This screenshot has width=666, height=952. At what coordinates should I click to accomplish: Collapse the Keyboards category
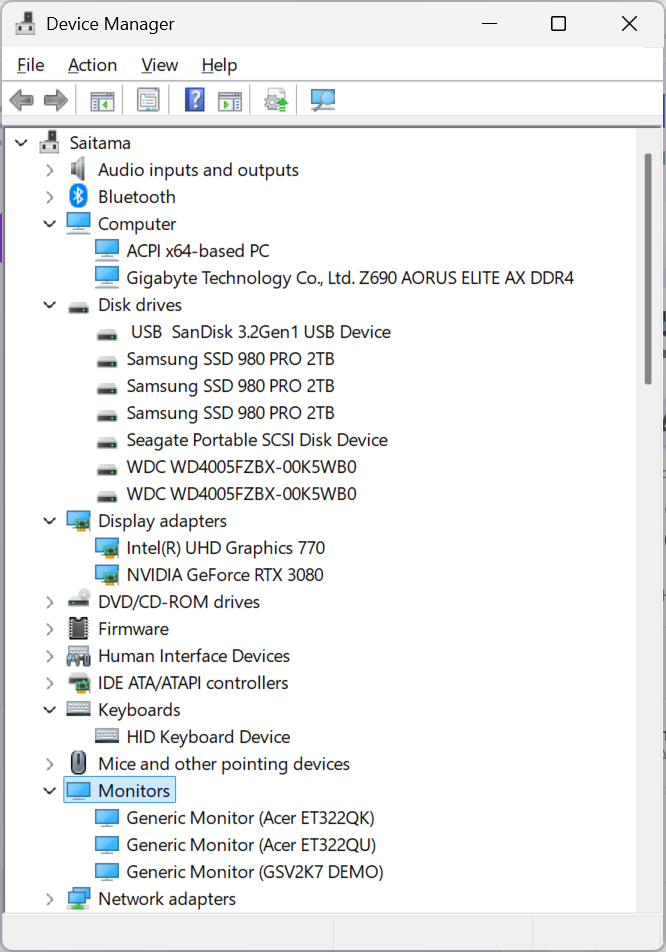tap(50, 710)
